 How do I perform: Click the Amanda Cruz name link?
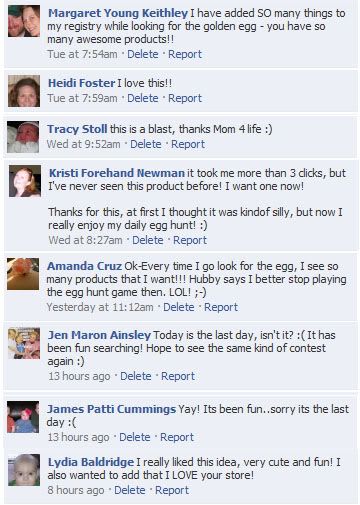[84, 266]
